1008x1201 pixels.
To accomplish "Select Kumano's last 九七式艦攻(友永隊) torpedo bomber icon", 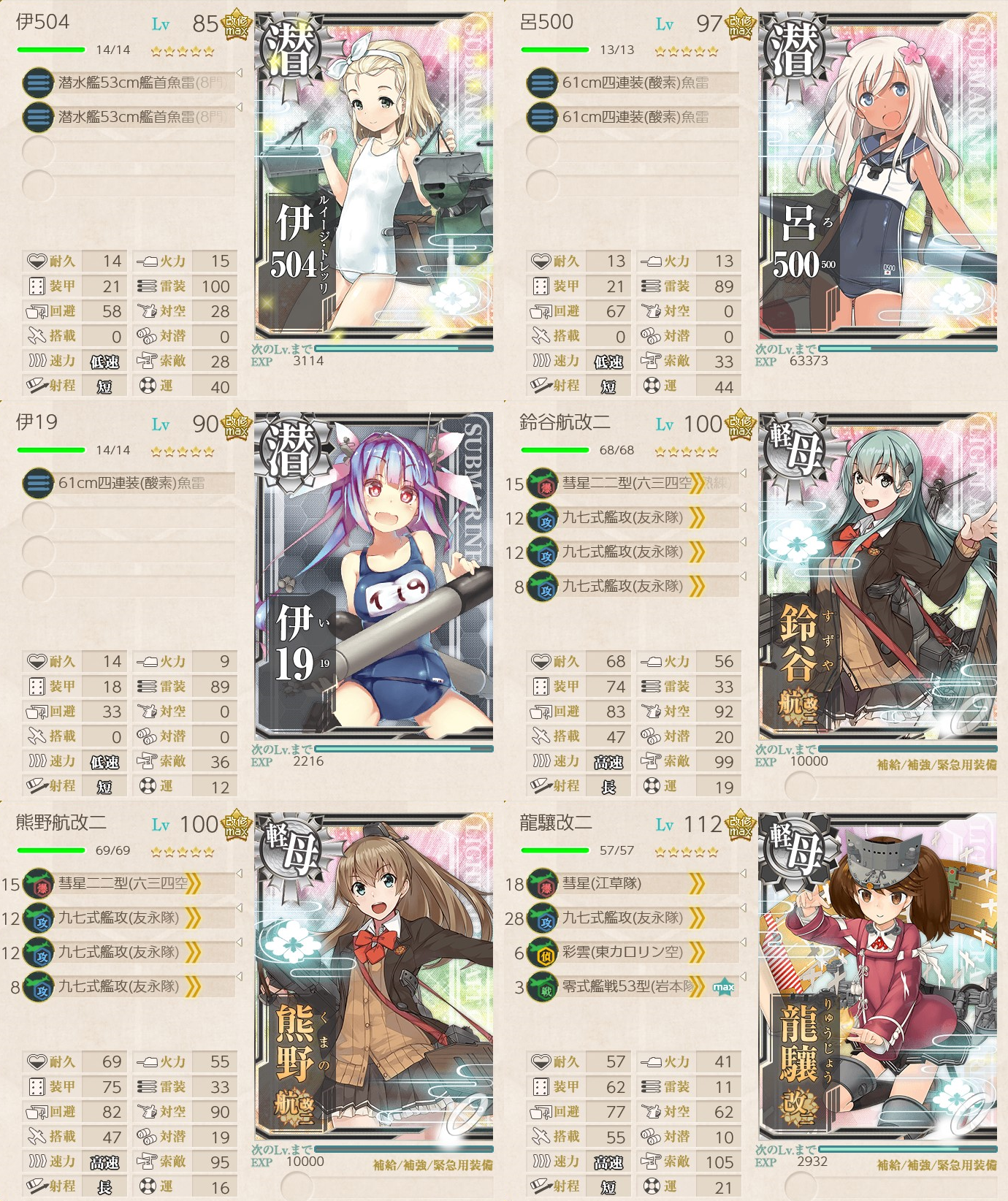I will pos(38,986).
